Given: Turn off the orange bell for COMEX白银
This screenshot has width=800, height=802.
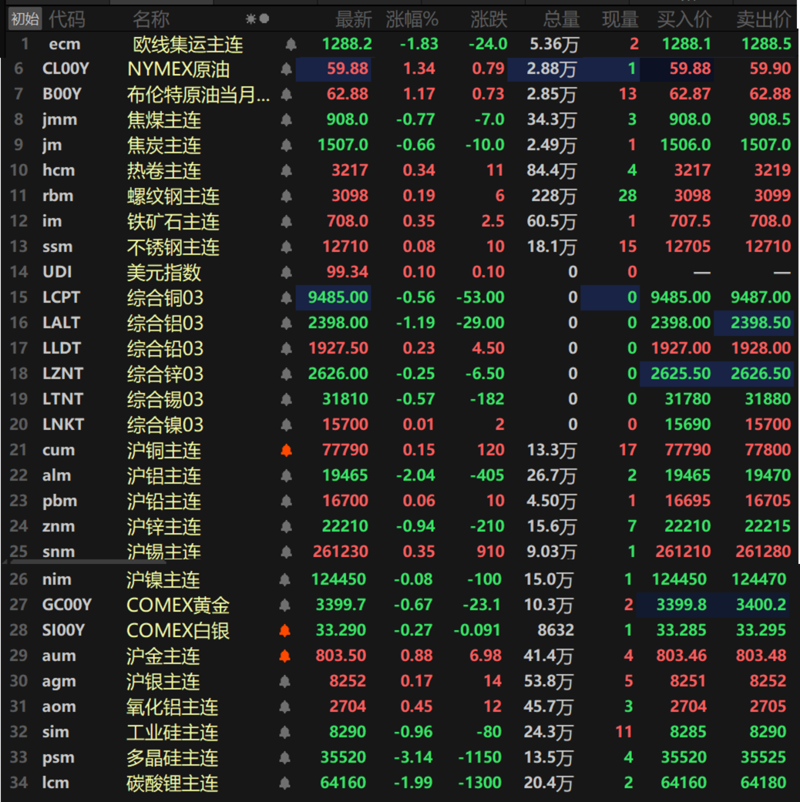Looking at the screenshot, I should [x=287, y=630].
